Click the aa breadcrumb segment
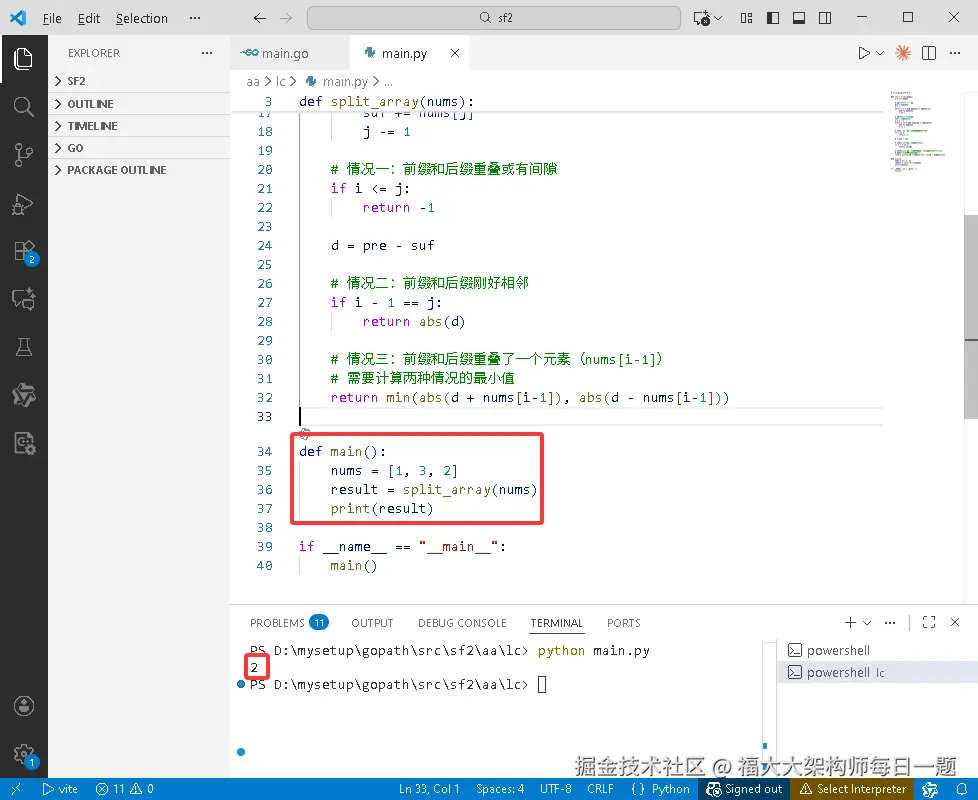 253,82
